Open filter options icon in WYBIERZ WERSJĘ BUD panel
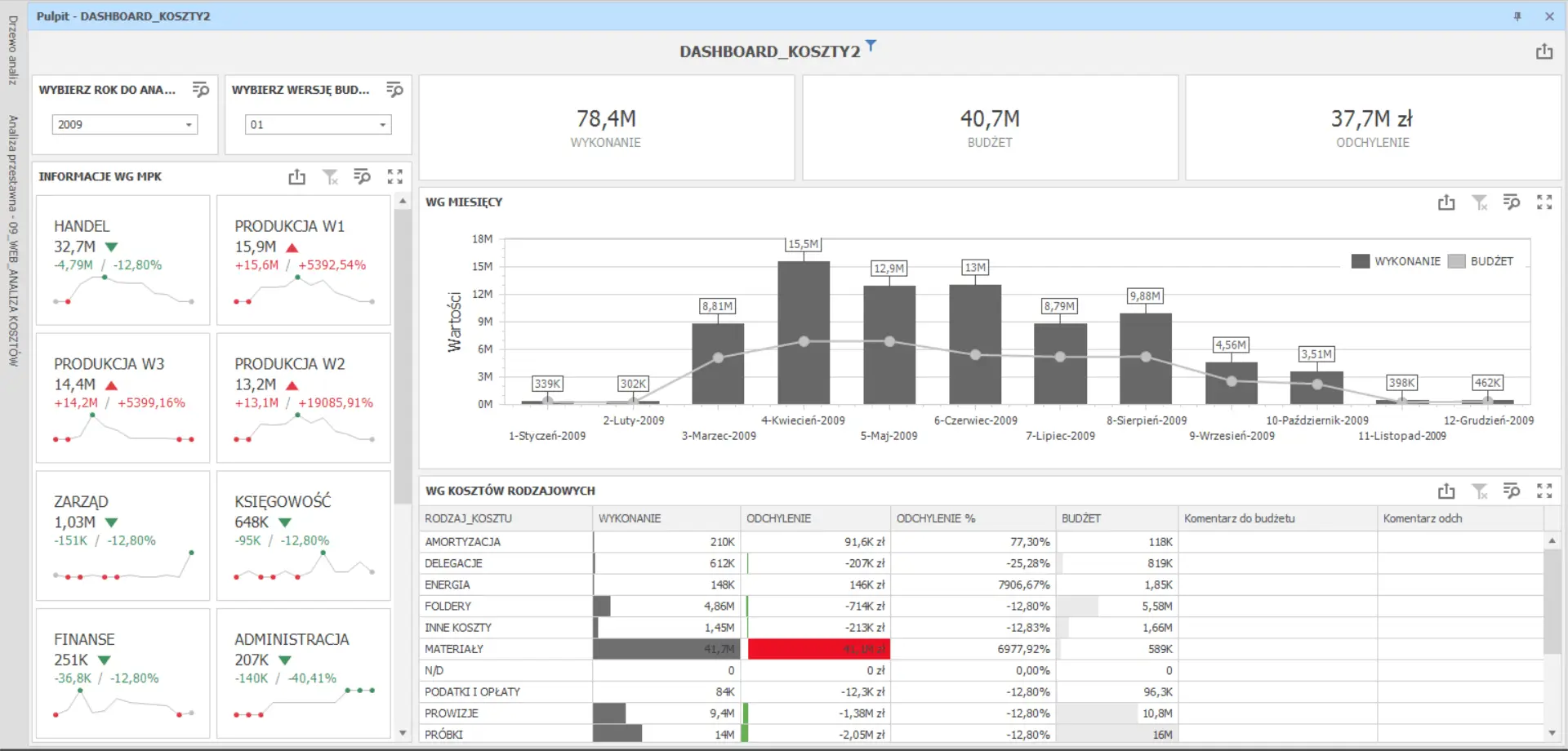The height and width of the screenshot is (751, 1568). 394,90
